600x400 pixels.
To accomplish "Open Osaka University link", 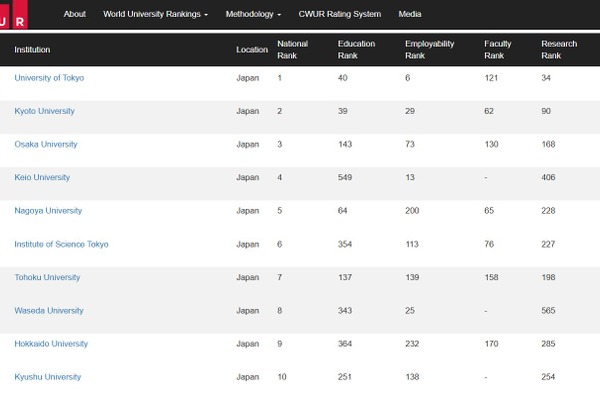I will point(46,144).
